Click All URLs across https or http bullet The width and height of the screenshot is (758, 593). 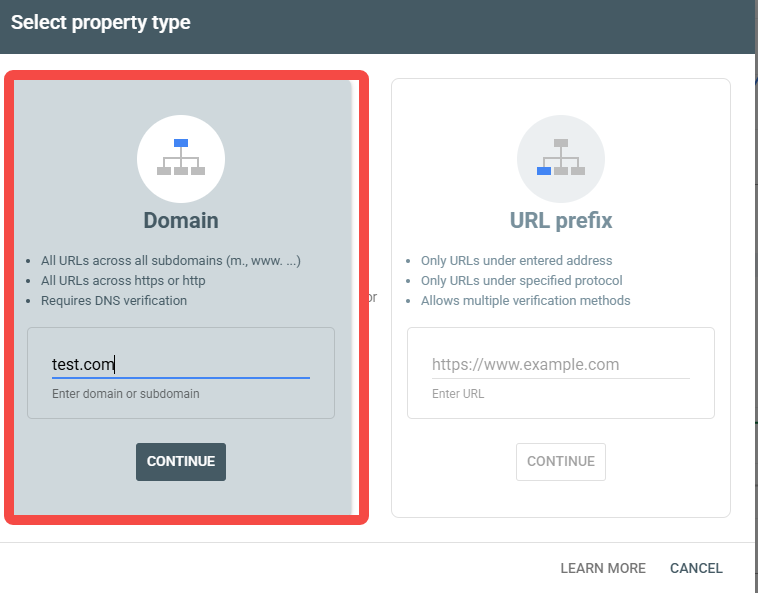[123, 281]
